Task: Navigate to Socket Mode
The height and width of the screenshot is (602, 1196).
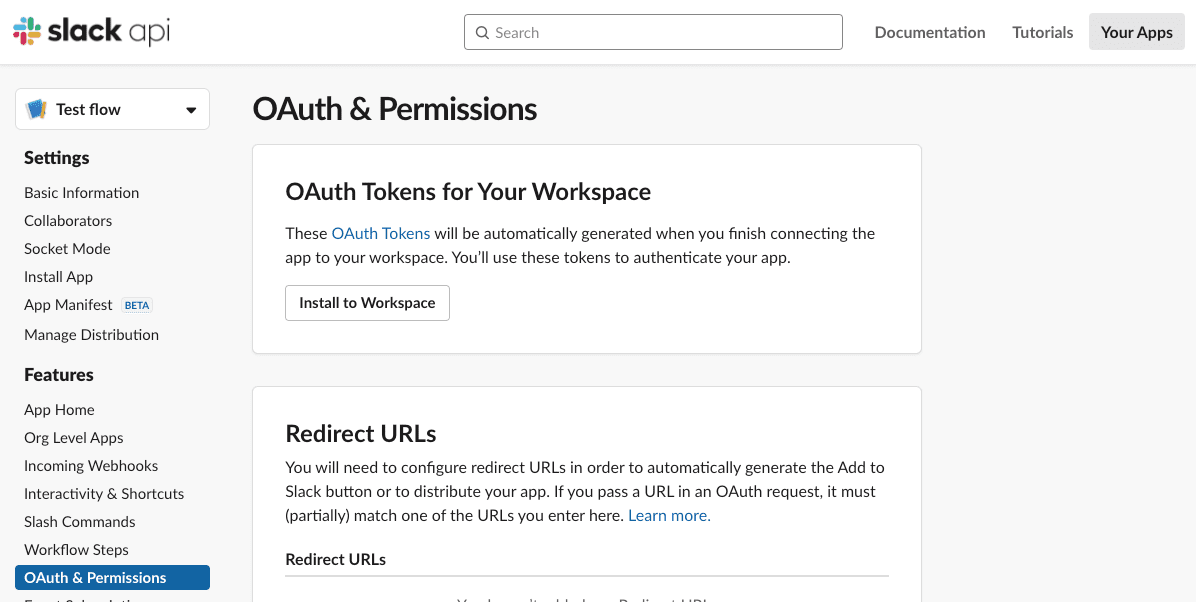Action: (x=67, y=248)
